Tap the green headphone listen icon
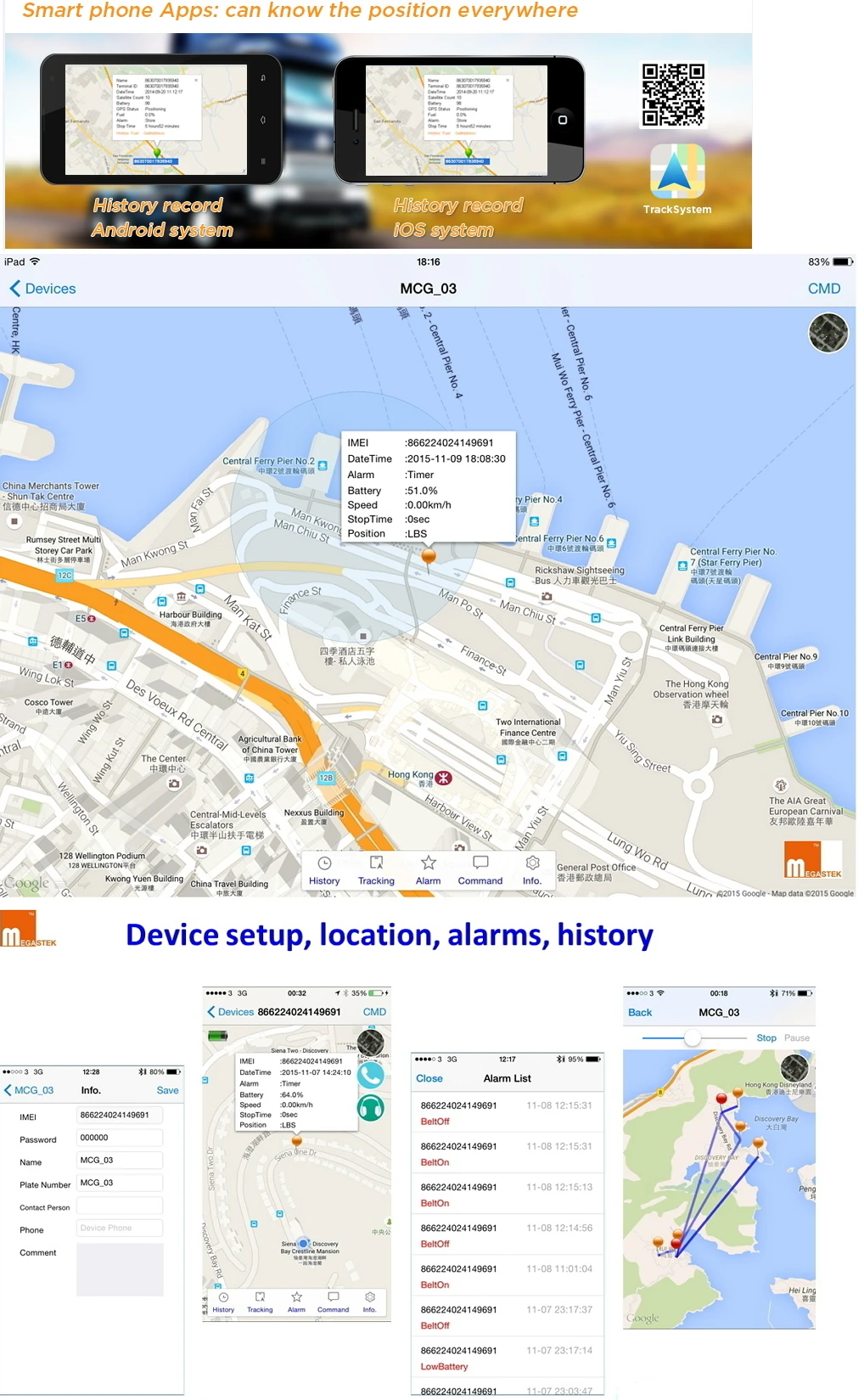The height and width of the screenshot is (1400, 864). [371, 1108]
